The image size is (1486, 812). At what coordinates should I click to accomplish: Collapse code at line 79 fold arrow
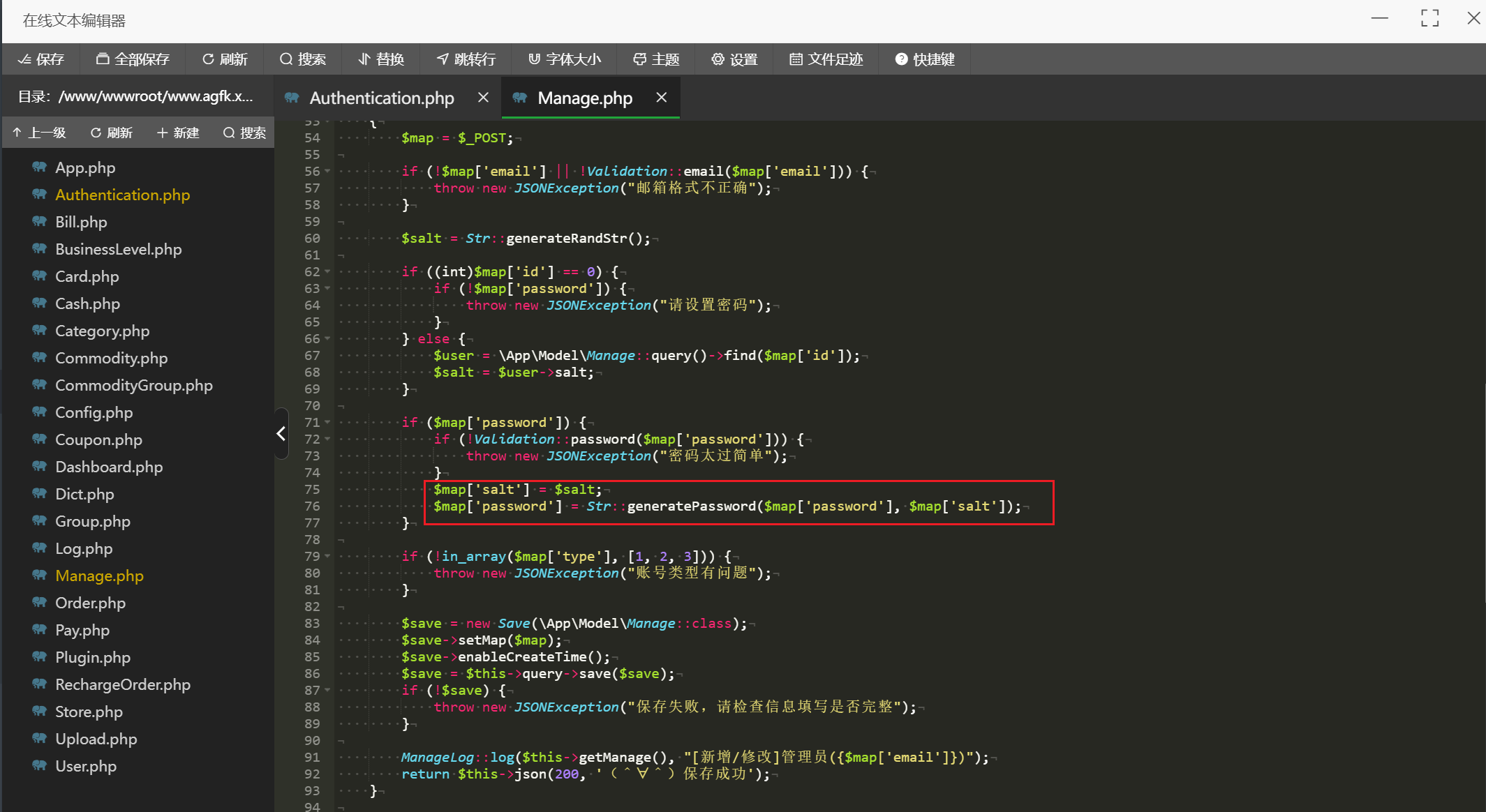point(327,557)
